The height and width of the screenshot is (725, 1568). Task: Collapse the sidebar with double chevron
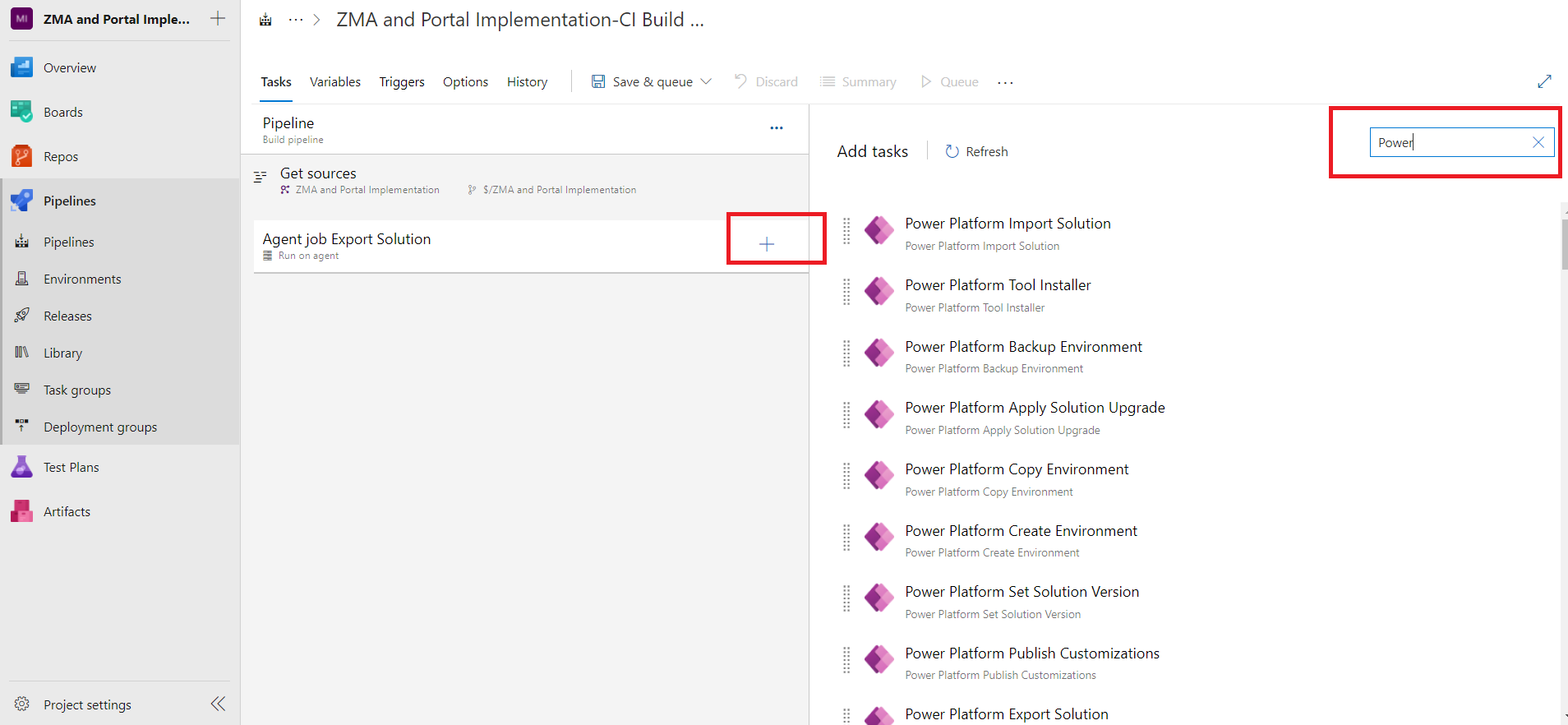pos(218,704)
